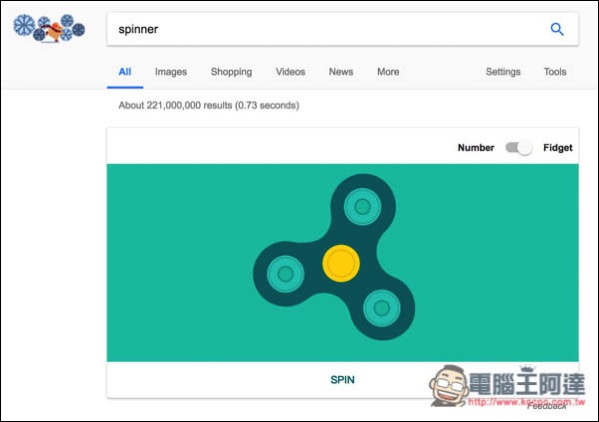Click the bottom-right lobe bearing of the spinner
Image resolution: width=599 pixels, height=422 pixels.
tap(382, 307)
